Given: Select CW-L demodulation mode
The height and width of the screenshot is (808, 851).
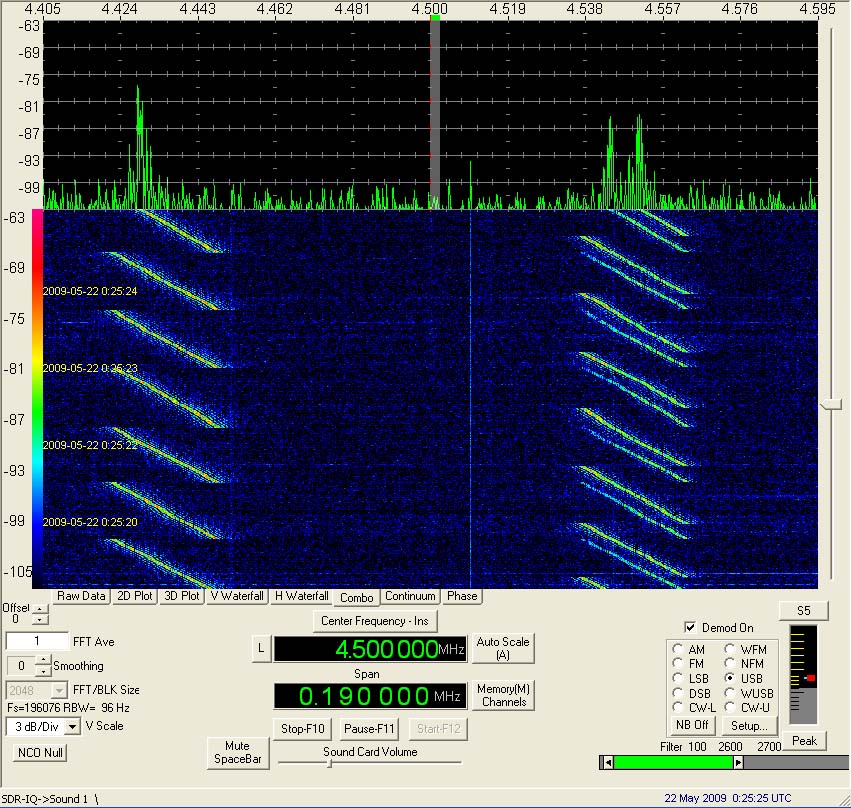Looking at the screenshot, I should 677,707.
